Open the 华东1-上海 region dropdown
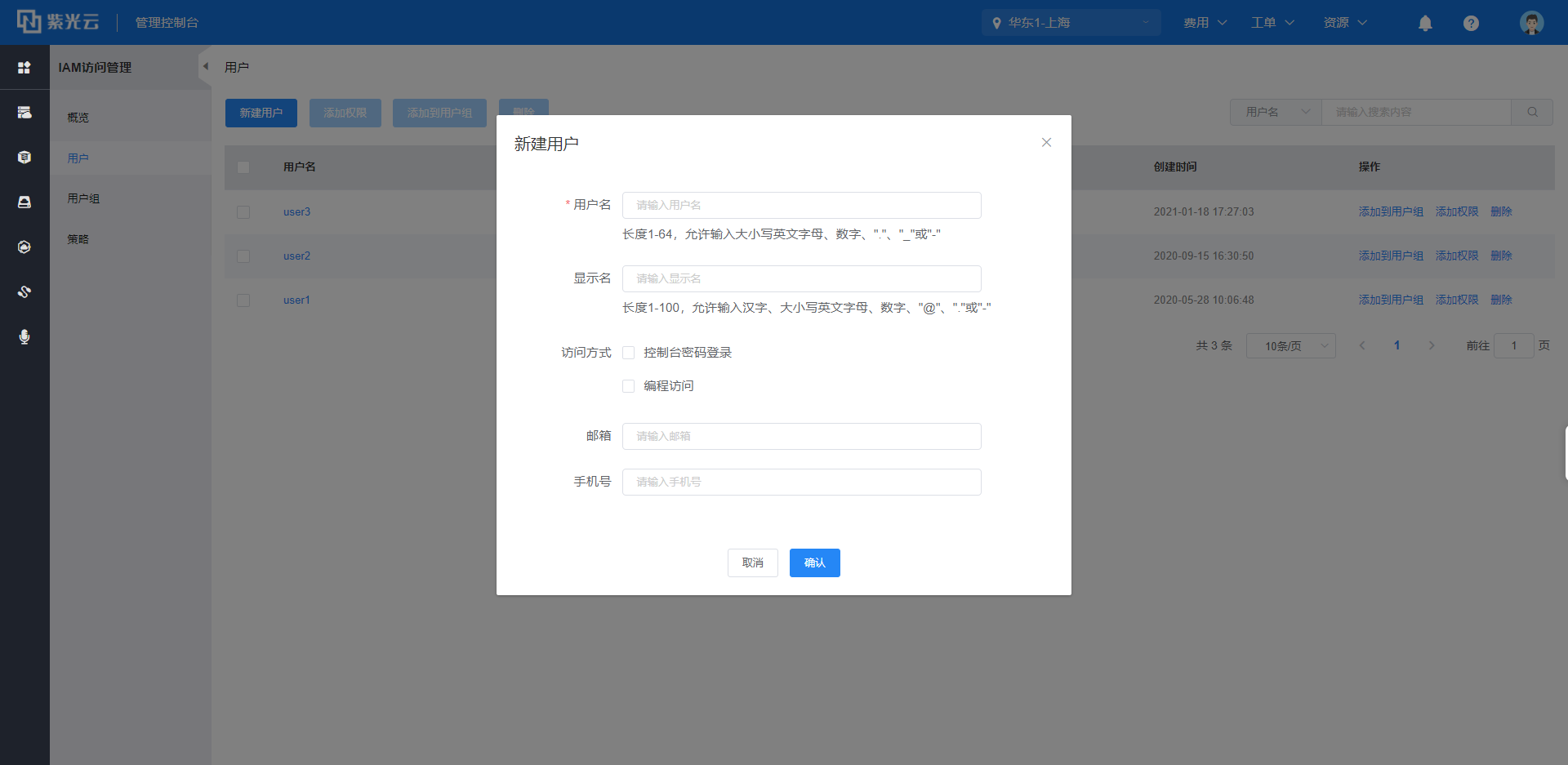This screenshot has height=765, width=1568. (1071, 23)
